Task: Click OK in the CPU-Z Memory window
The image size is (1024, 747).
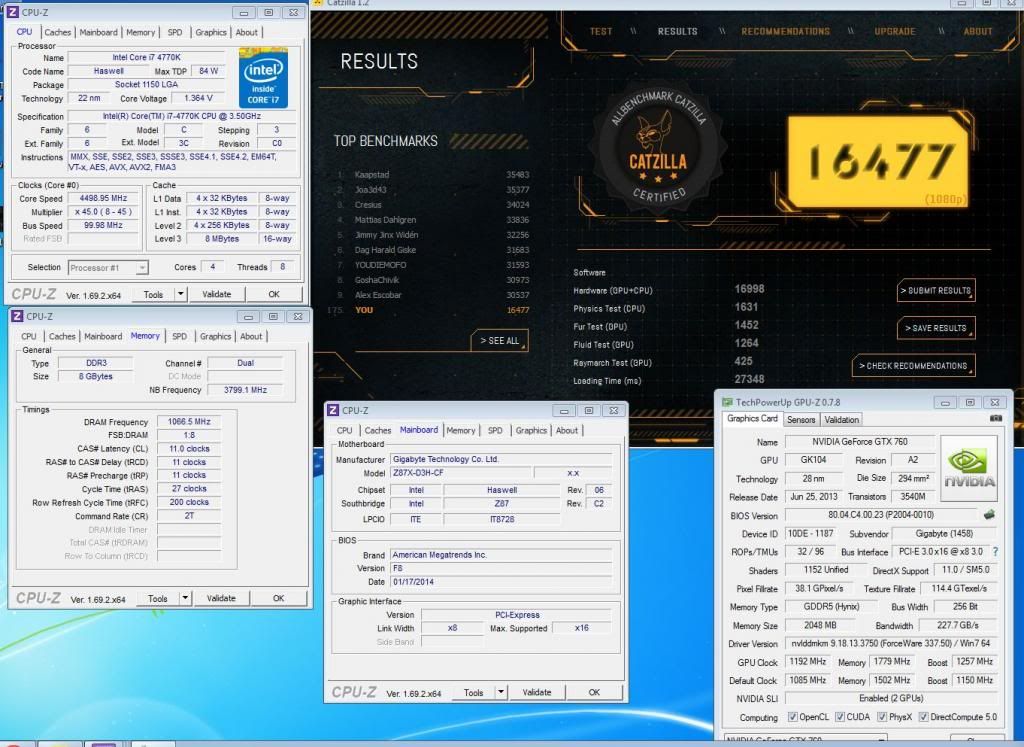Action: tap(278, 598)
